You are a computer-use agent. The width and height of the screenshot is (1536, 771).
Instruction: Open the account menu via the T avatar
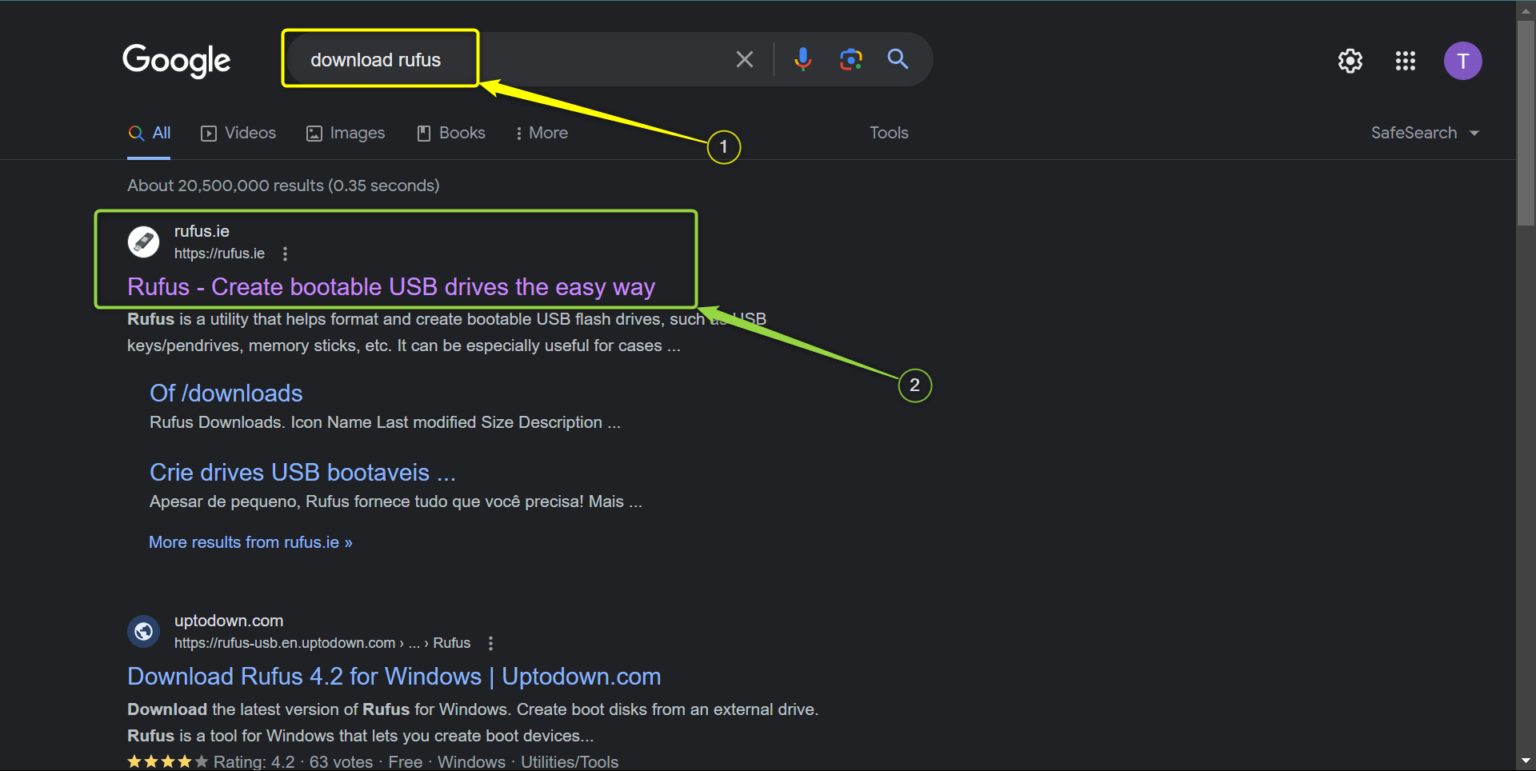[1463, 61]
